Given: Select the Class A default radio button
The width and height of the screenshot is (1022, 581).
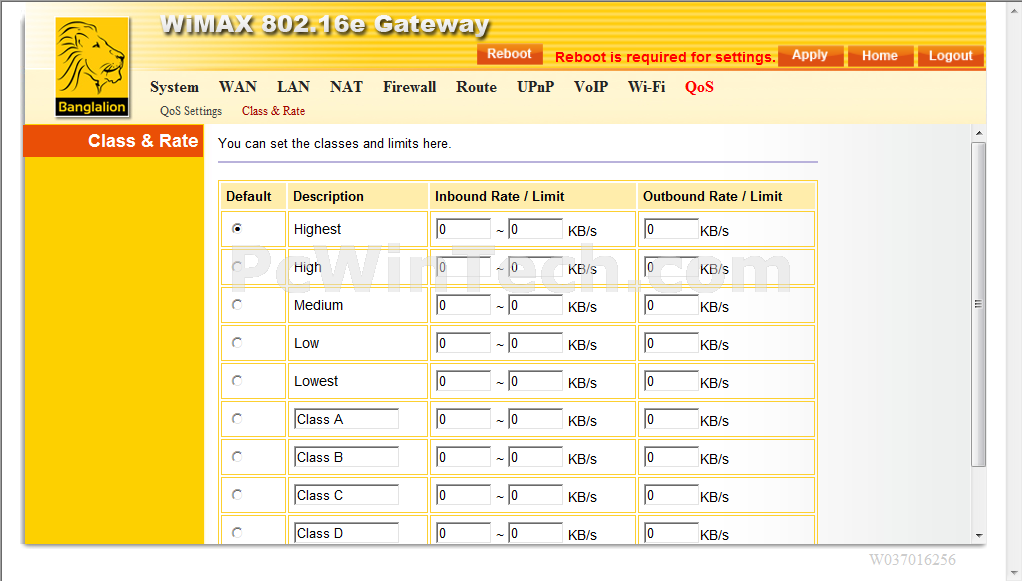Looking at the screenshot, I should [x=237, y=419].
